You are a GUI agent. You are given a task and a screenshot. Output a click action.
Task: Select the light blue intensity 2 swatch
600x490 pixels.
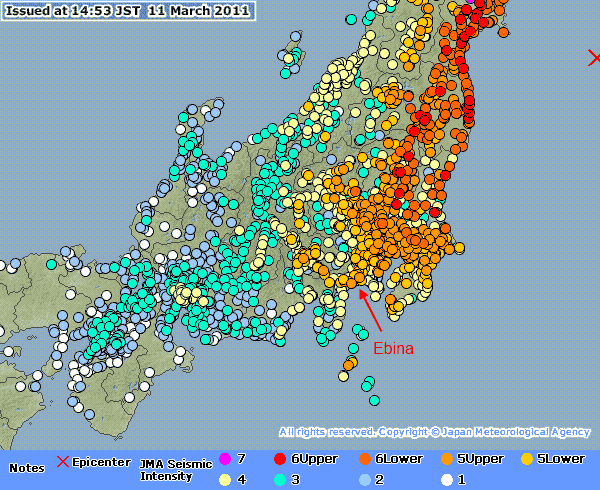pyautogui.click(x=365, y=480)
